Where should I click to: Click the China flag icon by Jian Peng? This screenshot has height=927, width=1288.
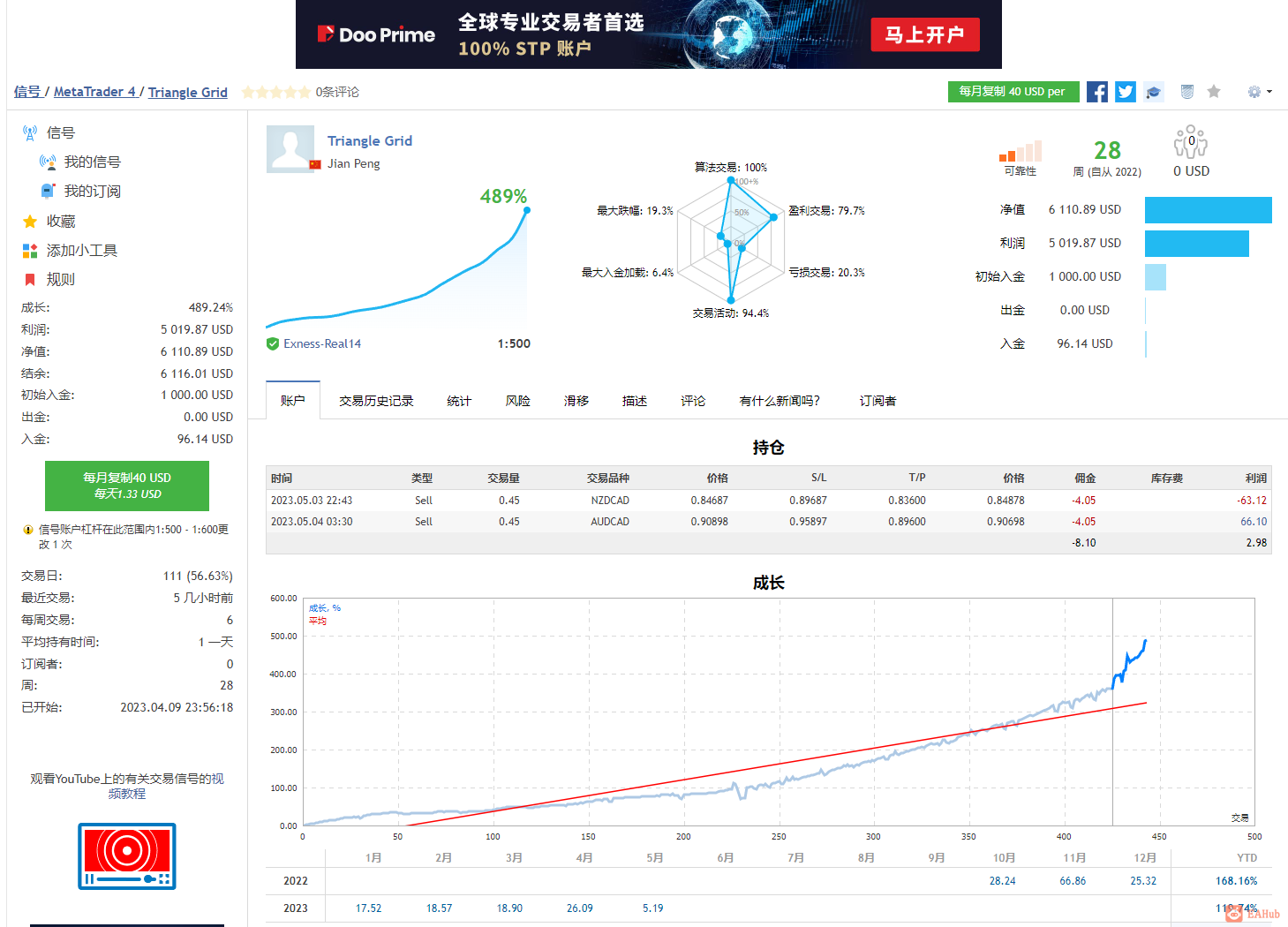tap(315, 164)
